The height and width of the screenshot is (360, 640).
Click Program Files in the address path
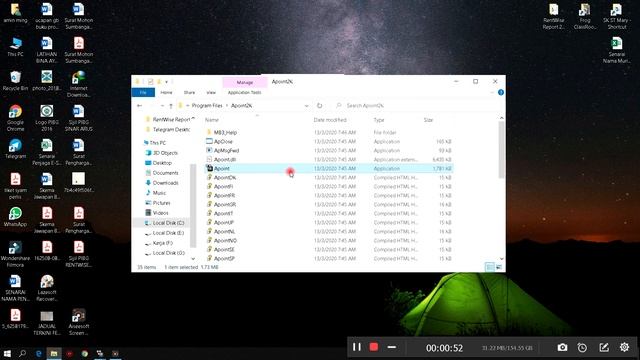207,106
